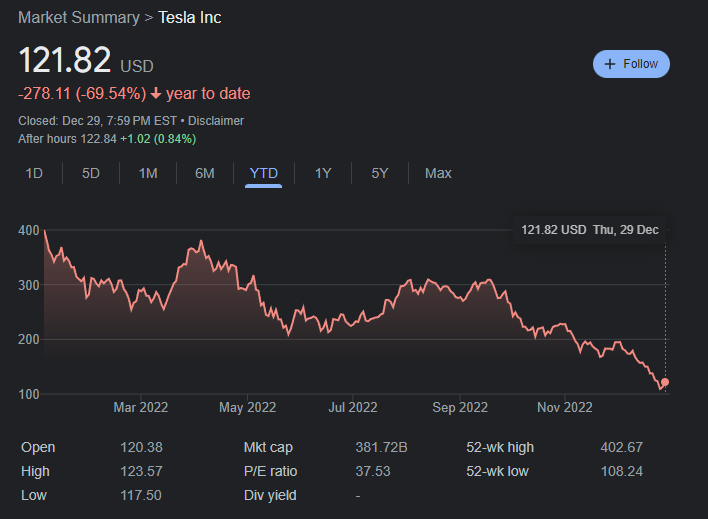The height and width of the screenshot is (519, 708).
Task: Click the YTD tab
Action: (x=263, y=173)
